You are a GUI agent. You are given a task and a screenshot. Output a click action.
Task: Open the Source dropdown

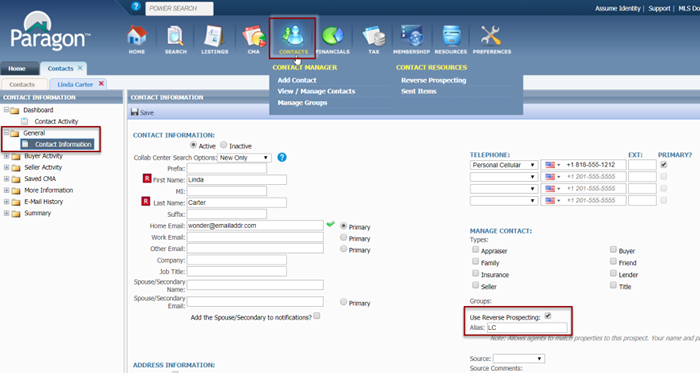(519, 358)
